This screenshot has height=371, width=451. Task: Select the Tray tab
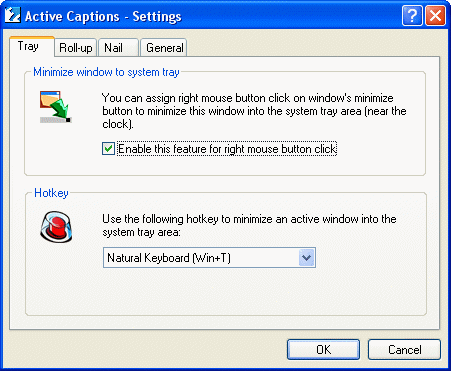tap(32, 46)
